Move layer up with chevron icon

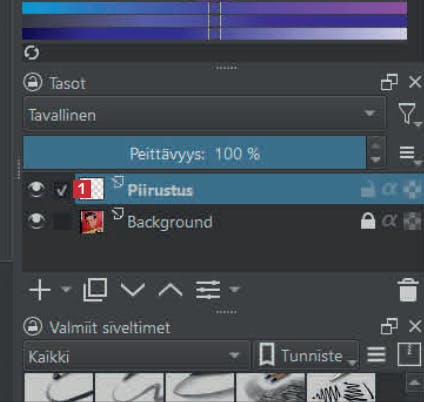[x=170, y=289]
